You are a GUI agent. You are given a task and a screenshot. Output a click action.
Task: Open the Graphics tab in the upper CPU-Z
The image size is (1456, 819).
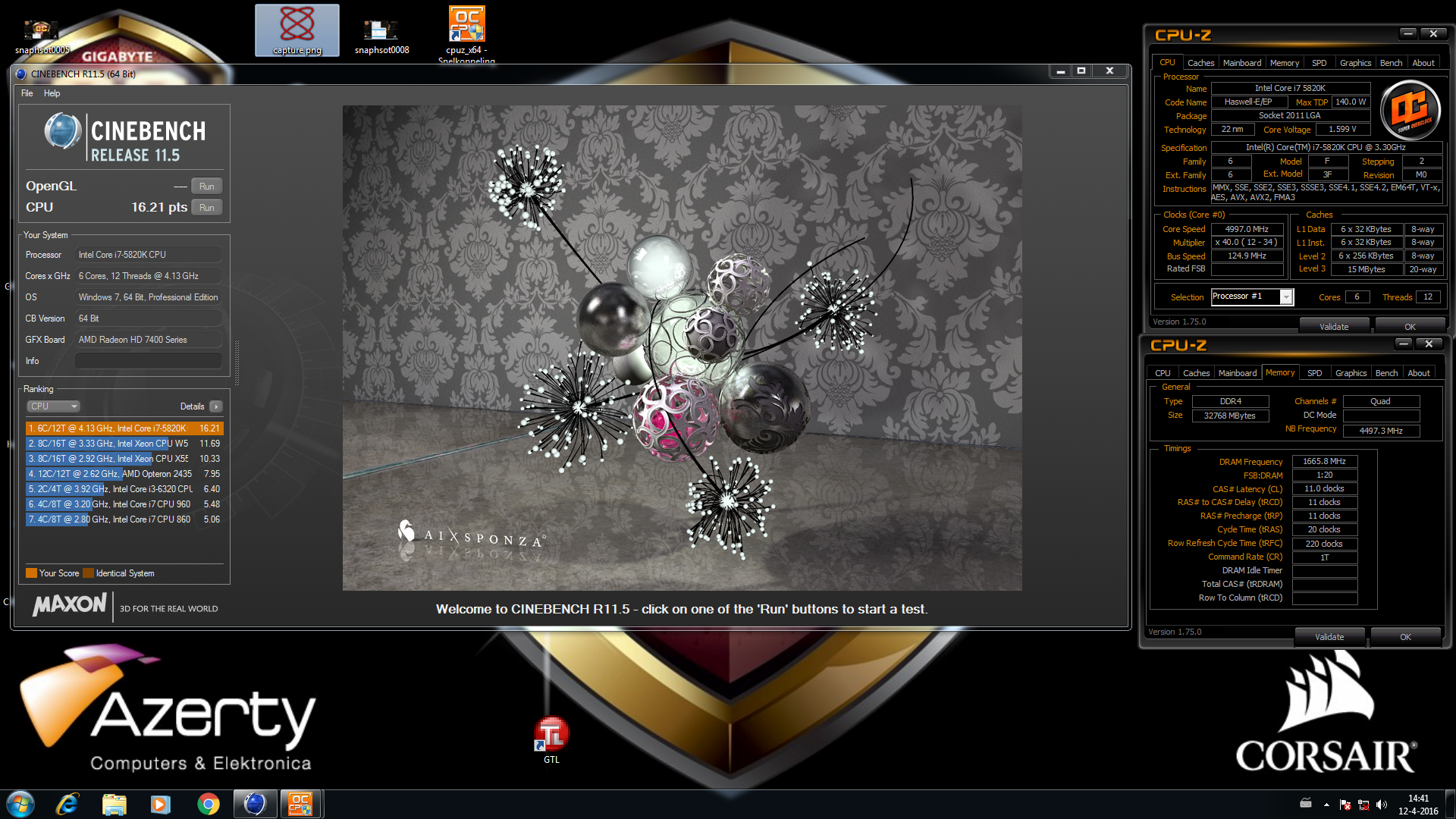(x=1355, y=63)
